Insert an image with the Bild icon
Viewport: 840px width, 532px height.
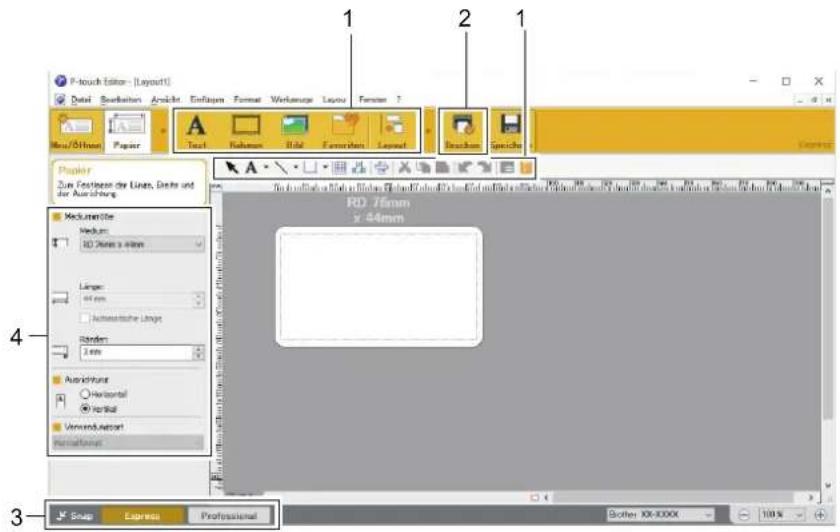pyautogui.click(x=295, y=130)
